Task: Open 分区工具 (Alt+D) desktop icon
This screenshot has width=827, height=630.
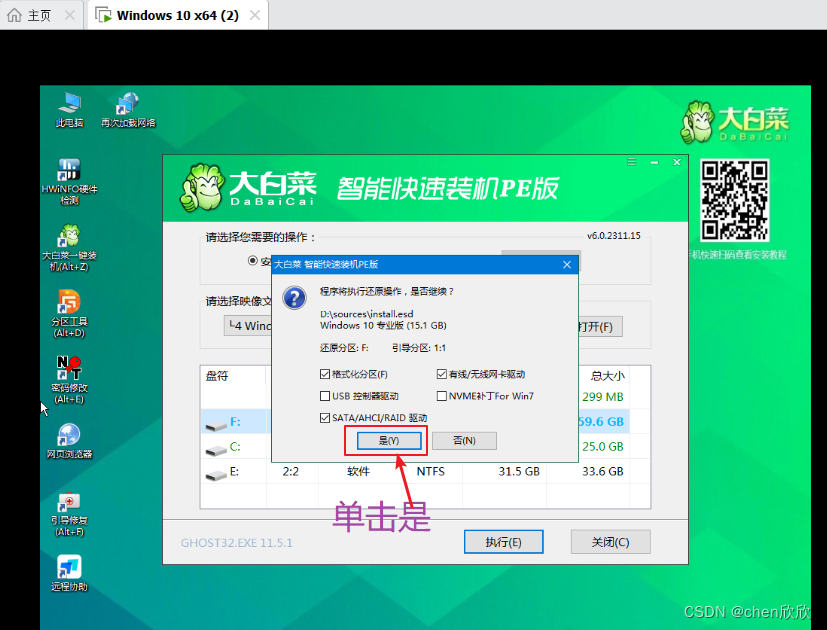Action: [x=69, y=313]
